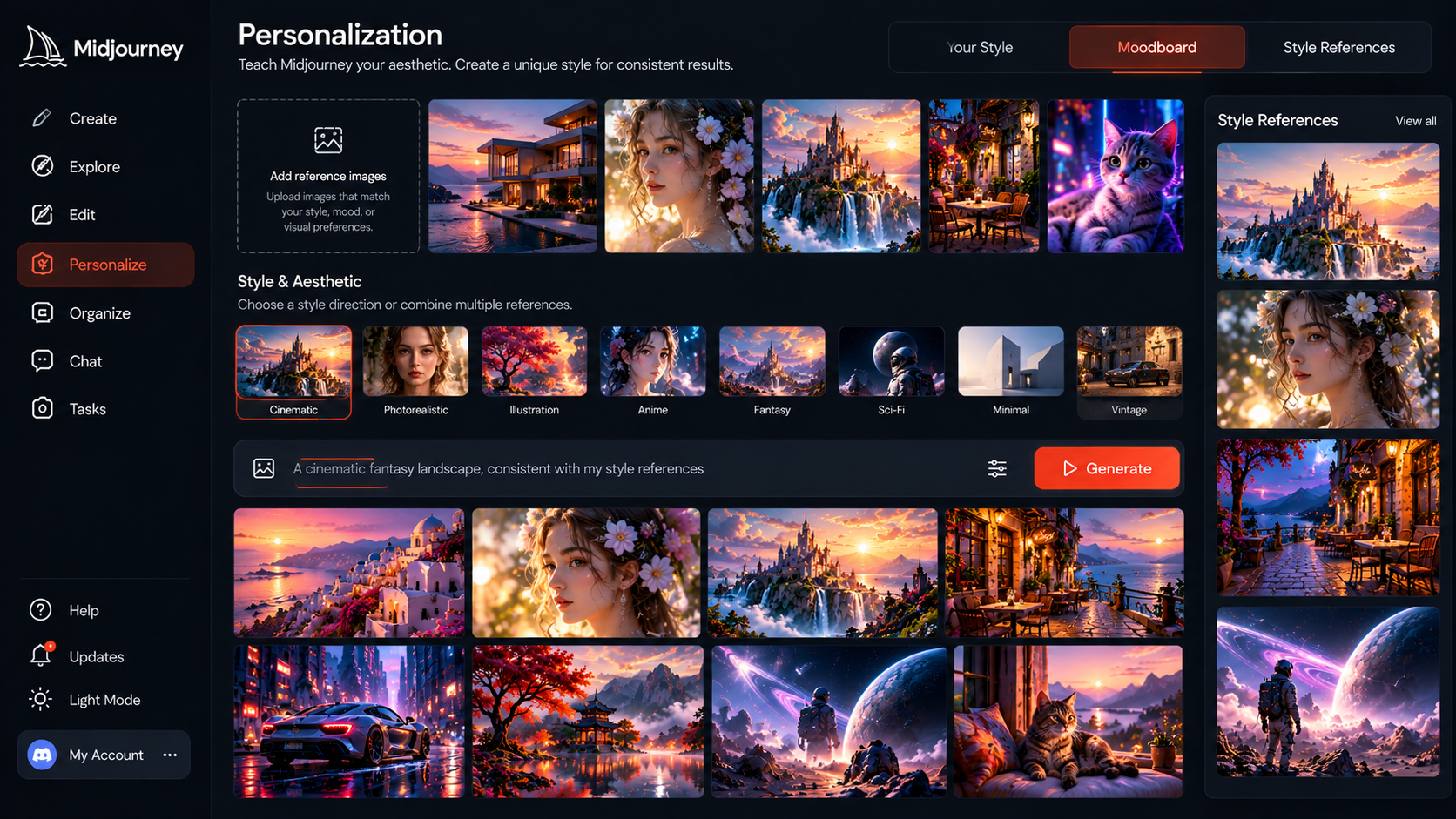Click the Add reference images box

328,176
